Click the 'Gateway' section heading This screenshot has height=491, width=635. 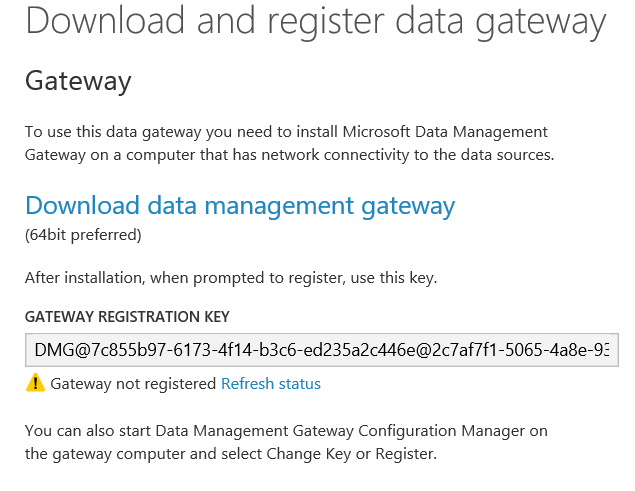point(78,81)
